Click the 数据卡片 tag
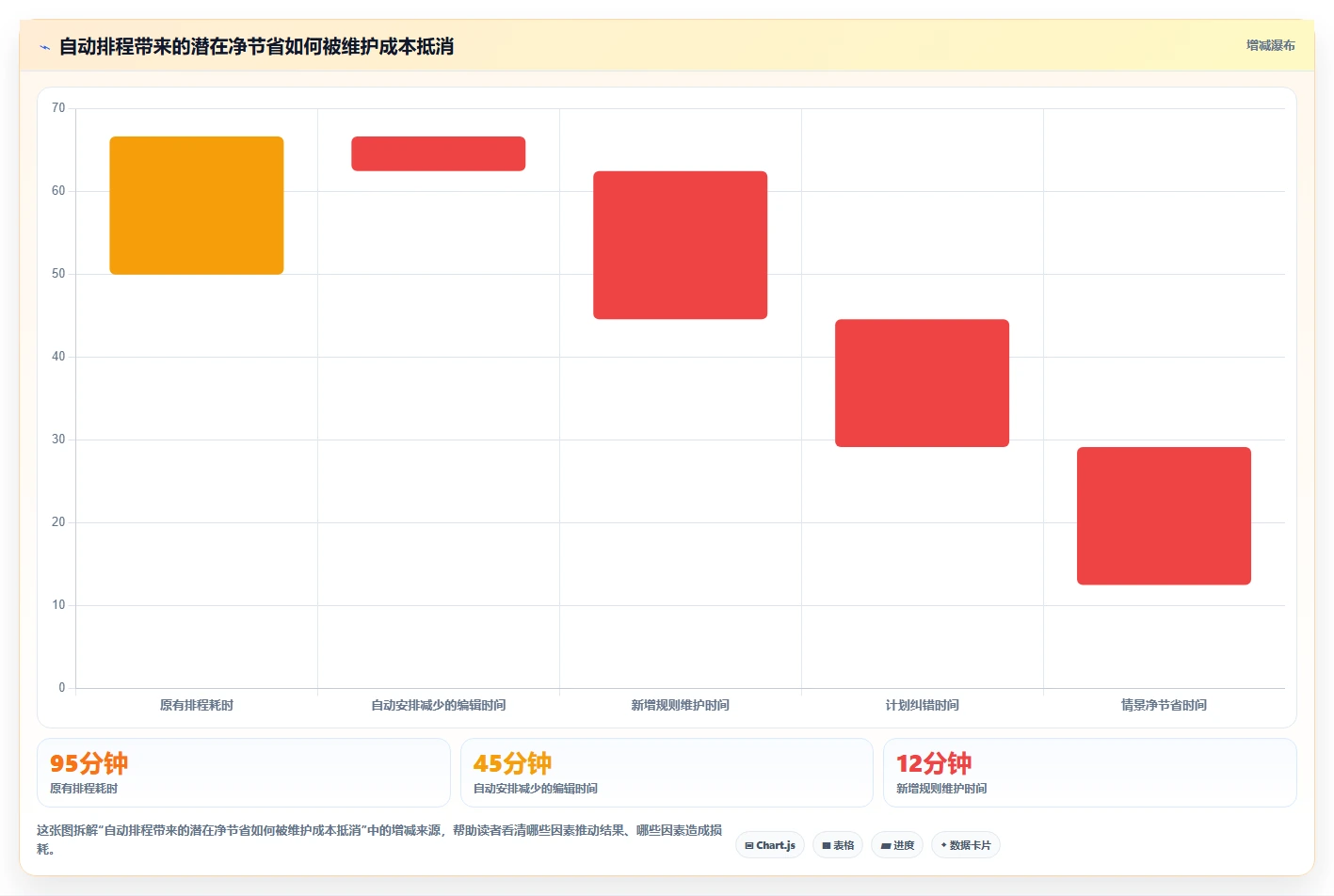This screenshot has width=1334, height=896. pyautogui.click(x=965, y=845)
